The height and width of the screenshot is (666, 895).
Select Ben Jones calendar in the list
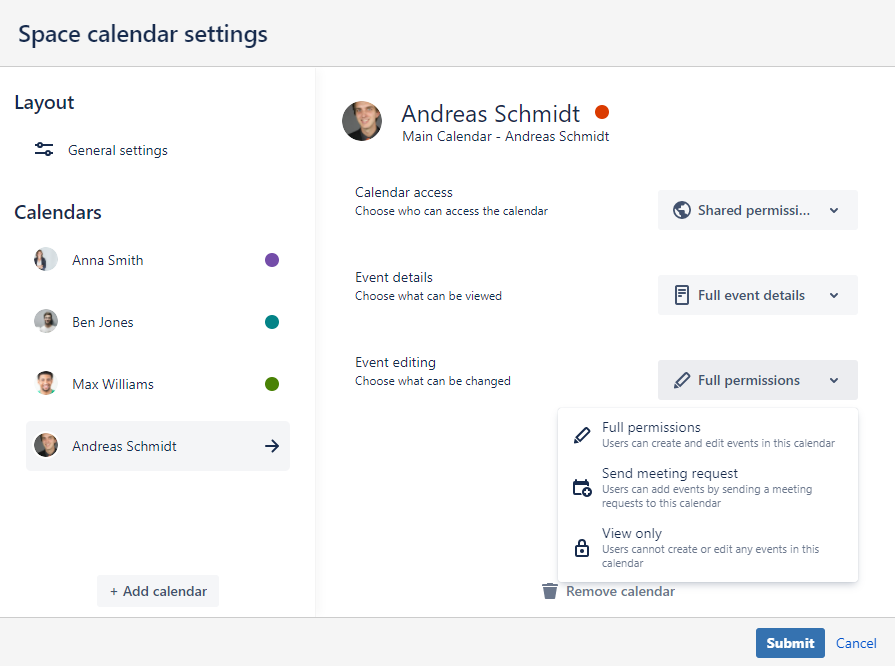click(103, 322)
